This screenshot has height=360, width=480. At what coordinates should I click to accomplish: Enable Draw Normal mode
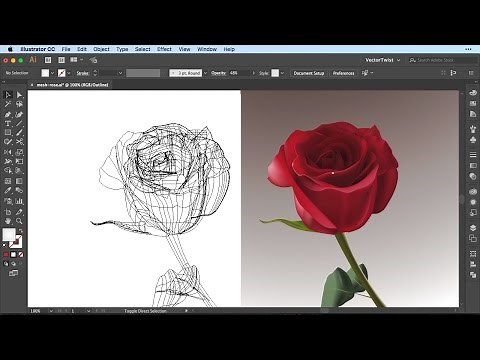6,264
